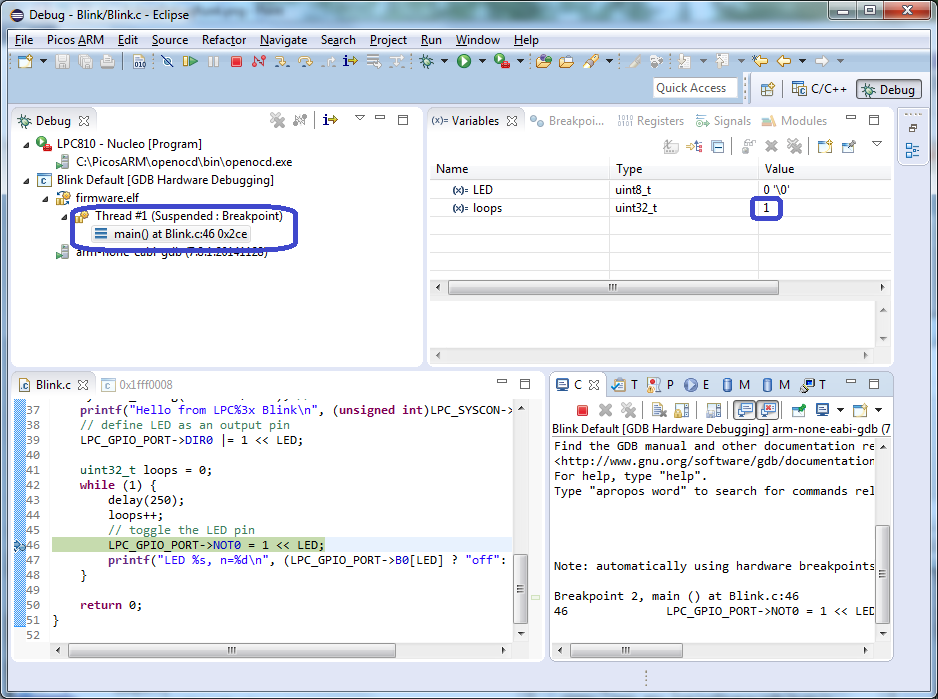
Task: Switch to the Registers tab
Action: (x=651, y=121)
